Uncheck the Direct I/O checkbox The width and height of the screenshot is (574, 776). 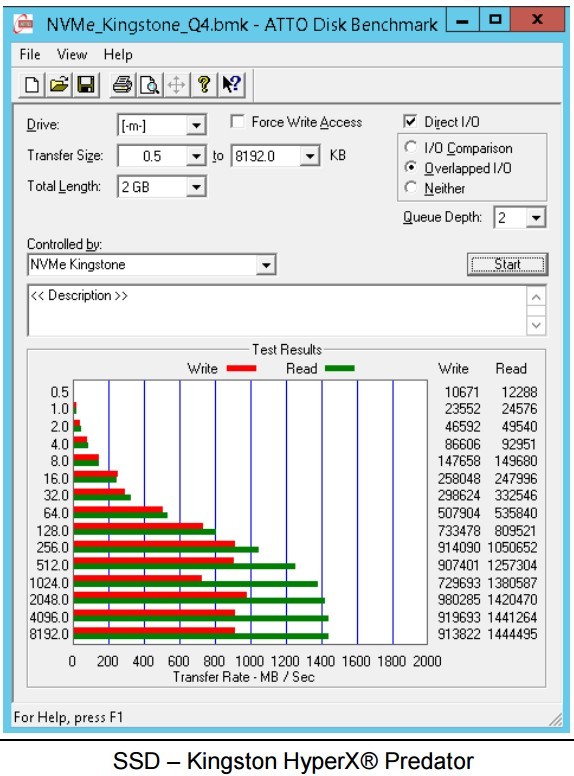[410, 122]
